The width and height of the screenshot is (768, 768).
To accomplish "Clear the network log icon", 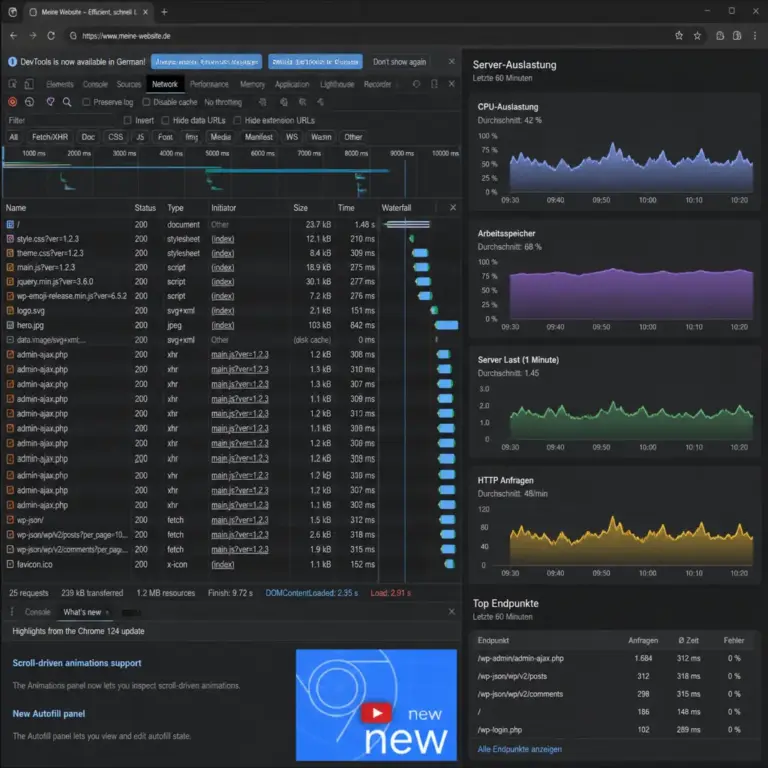I will point(30,102).
